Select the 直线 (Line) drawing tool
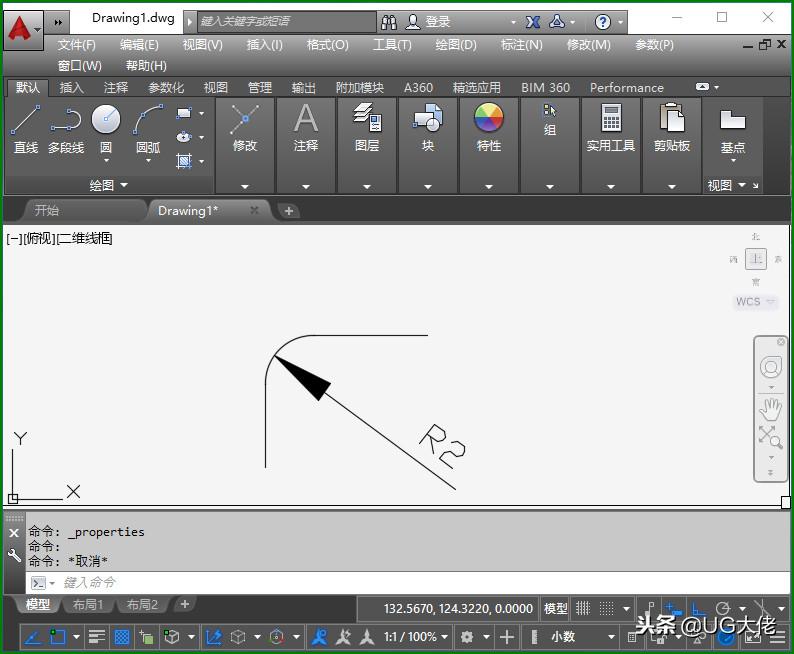This screenshot has height=654, width=794. pos(26,122)
